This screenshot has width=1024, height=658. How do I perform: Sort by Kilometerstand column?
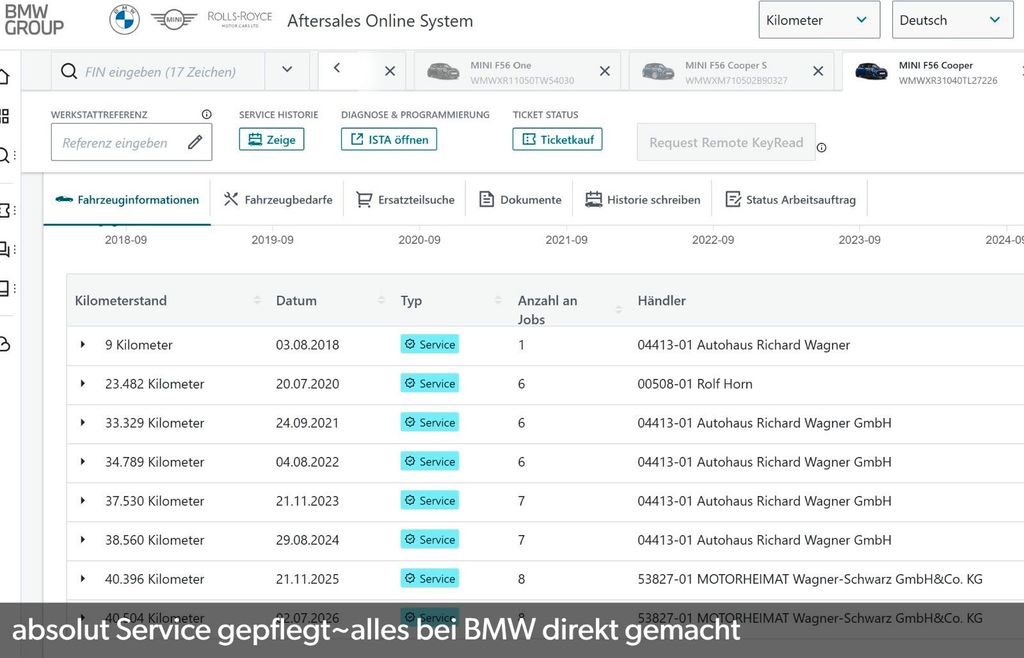point(257,300)
